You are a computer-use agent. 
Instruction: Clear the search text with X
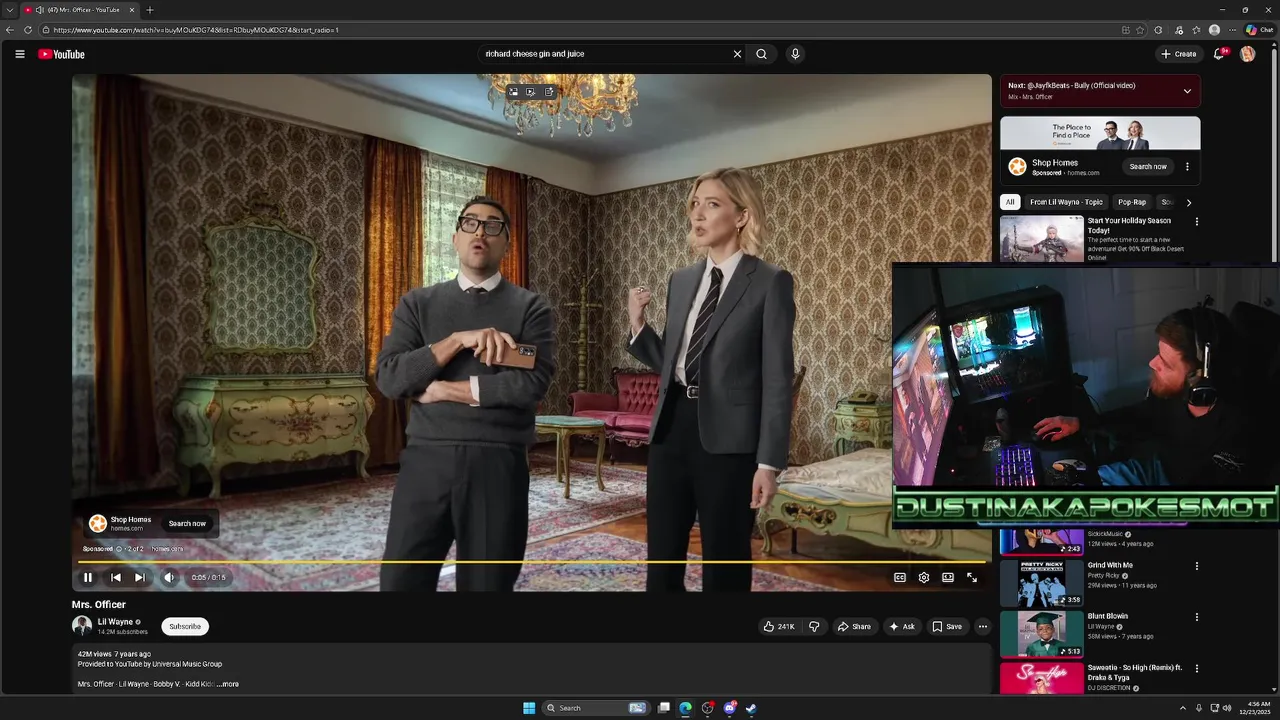coord(737,54)
